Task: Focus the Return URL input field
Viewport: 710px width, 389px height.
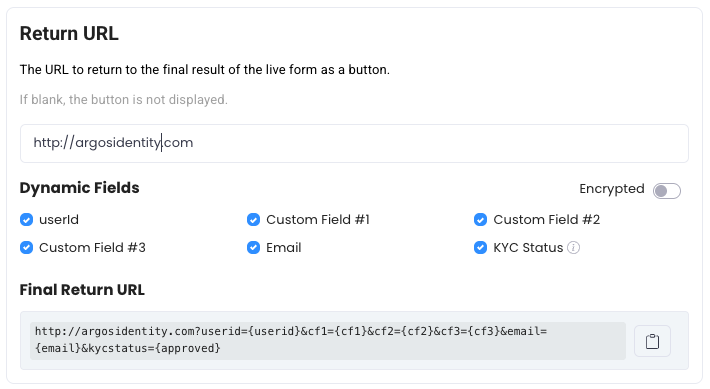Action: (354, 143)
